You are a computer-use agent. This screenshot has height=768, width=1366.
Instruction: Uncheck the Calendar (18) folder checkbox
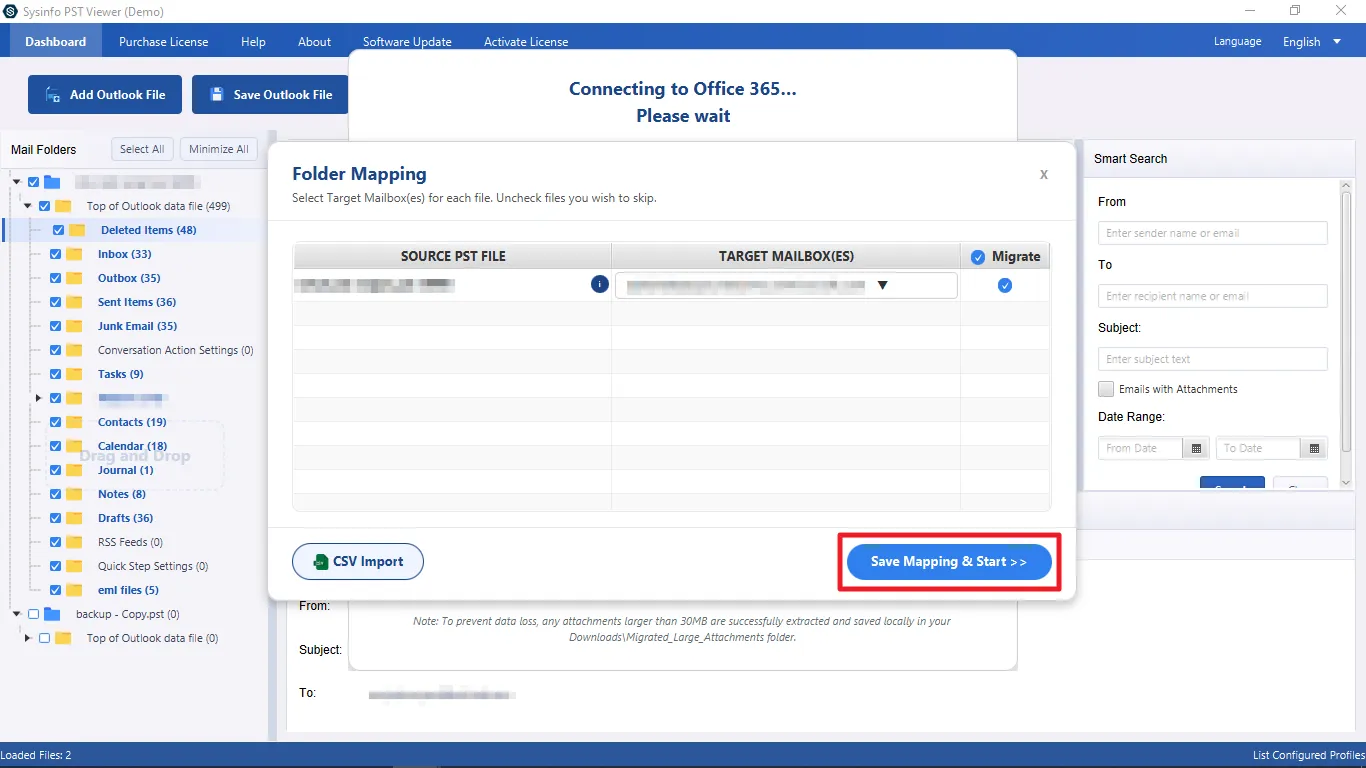coord(55,446)
